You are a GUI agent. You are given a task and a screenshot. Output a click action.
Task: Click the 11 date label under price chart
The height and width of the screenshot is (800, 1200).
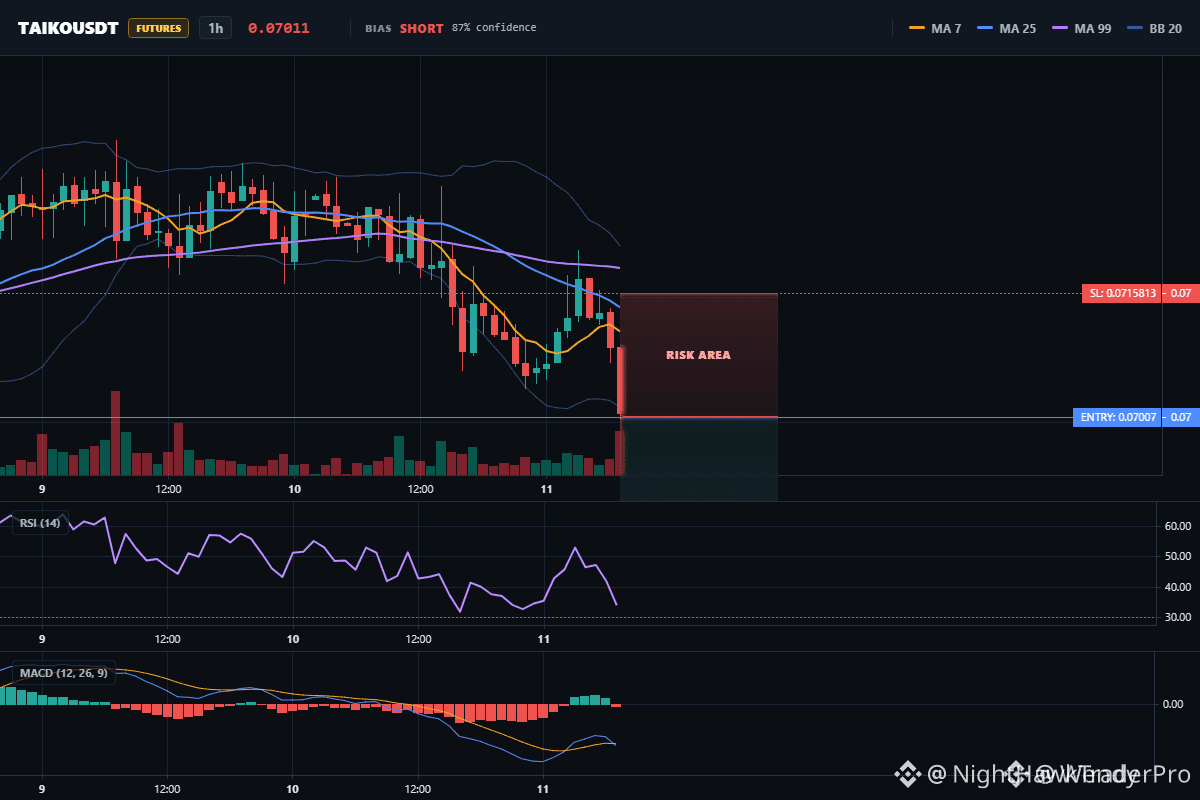[546, 489]
